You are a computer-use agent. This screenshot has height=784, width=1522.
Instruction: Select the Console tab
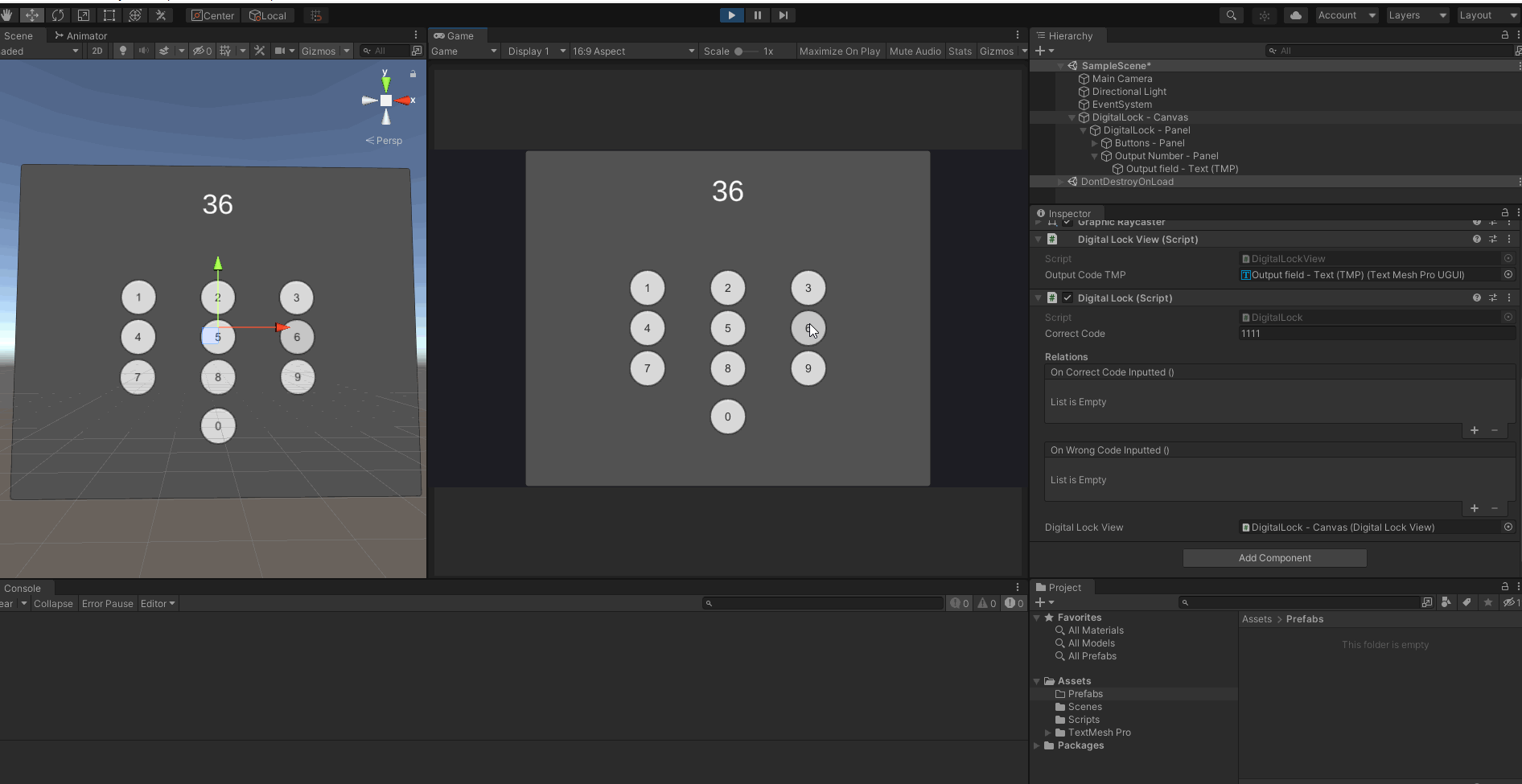click(x=22, y=588)
